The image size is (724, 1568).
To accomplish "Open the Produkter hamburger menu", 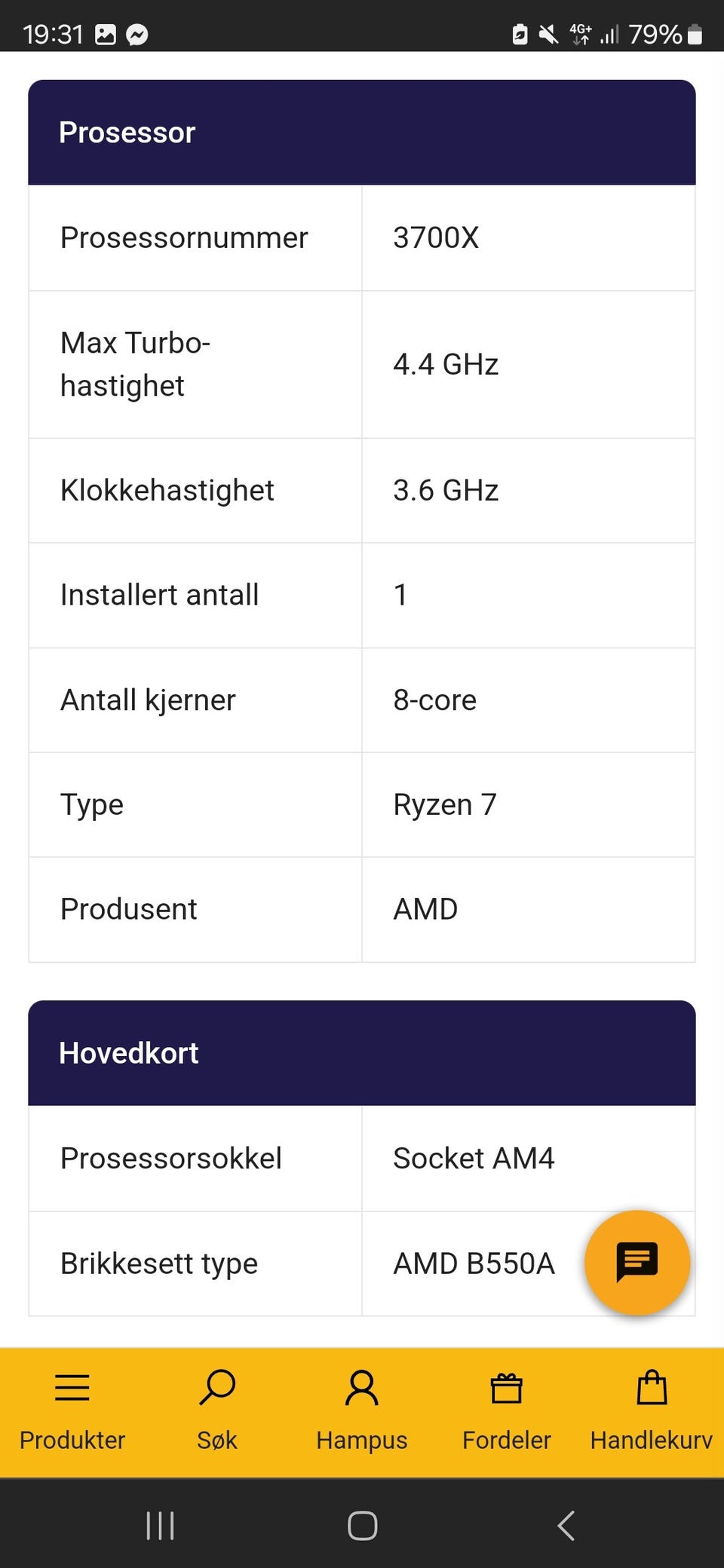I will (72, 1387).
